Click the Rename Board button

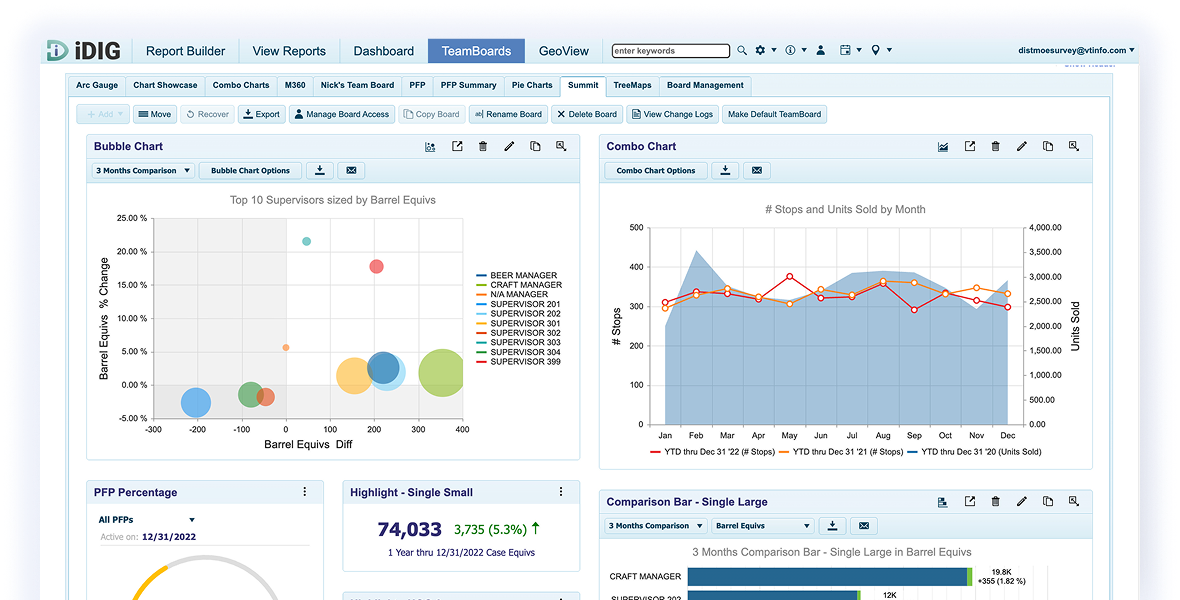pos(507,113)
